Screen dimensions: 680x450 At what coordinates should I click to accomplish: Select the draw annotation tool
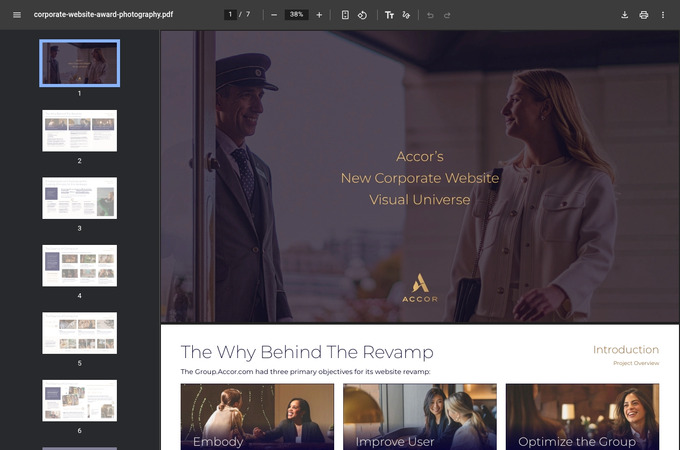[x=406, y=15]
